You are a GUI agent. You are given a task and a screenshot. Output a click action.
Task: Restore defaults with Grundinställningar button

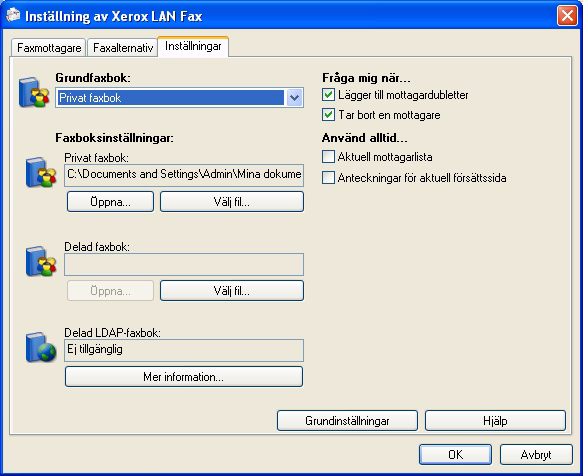click(347, 421)
